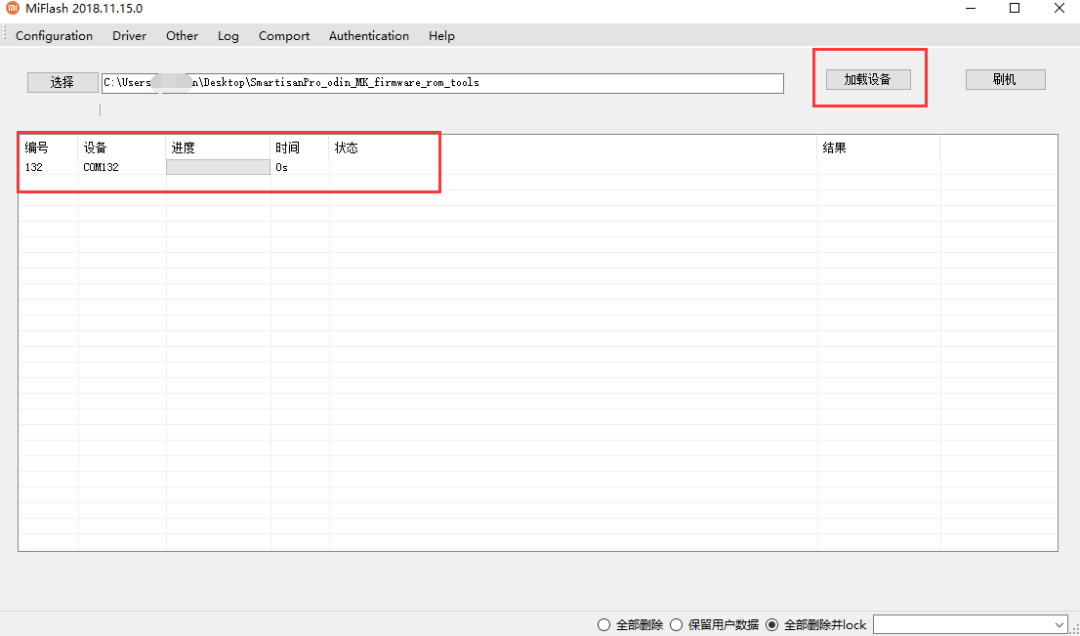Click the 132 number cell

coord(34,167)
